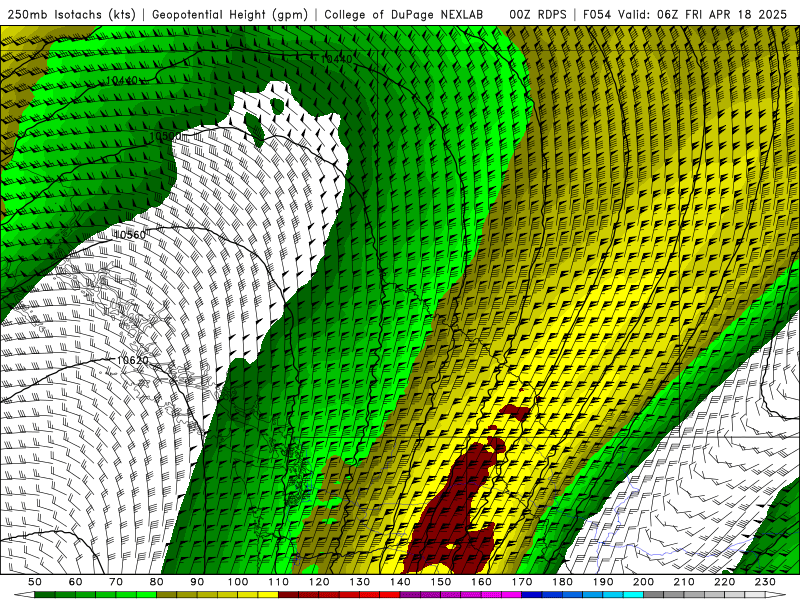Click the dark blue swatch right after the 170 mark in the color bar
The image size is (800, 600).
pyautogui.click(x=532, y=595)
